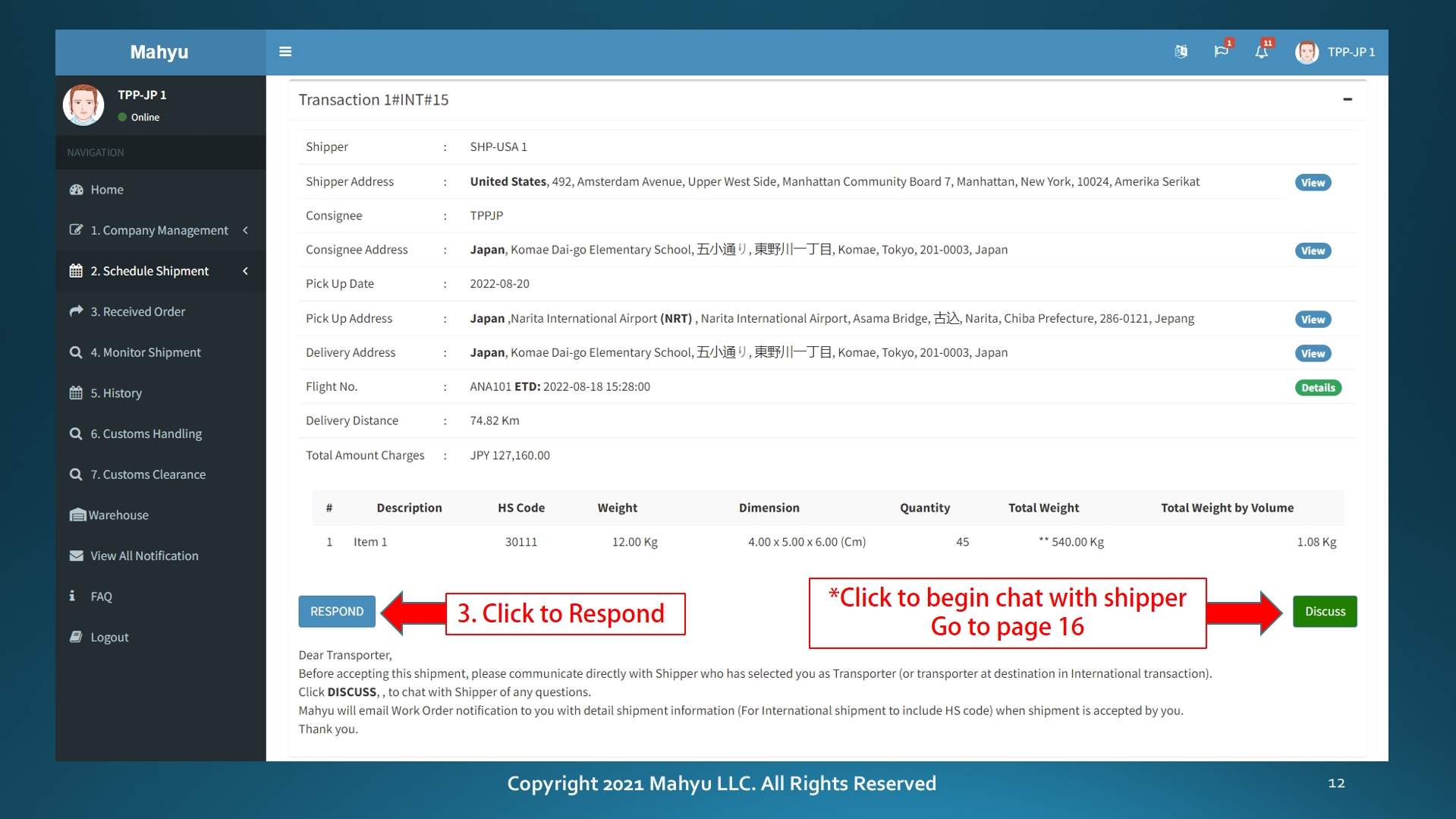Image resolution: width=1456 pixels, height=819 pixels.
Task: Click the History calendar icon
Action: coord(76,393)
